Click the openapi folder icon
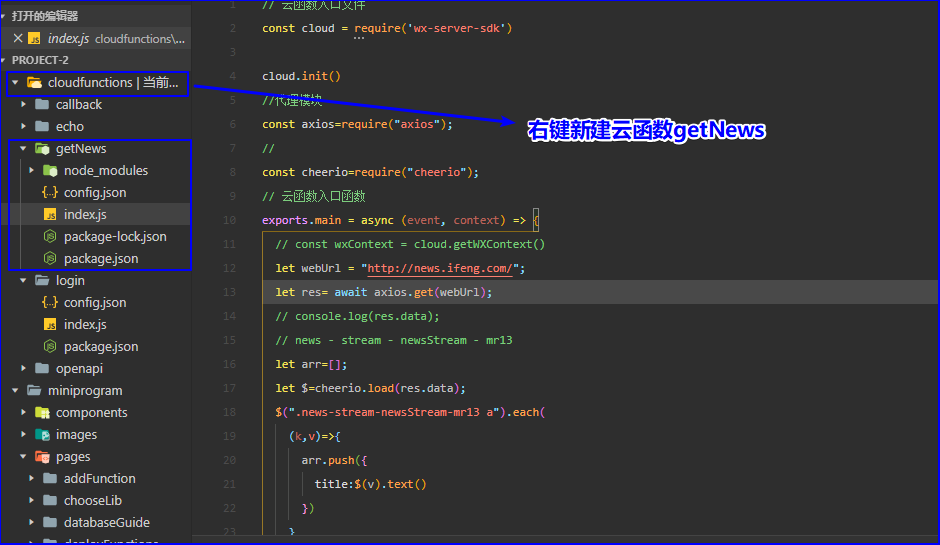The image size is (940, 545). pyautogui.click(x=42, y=368)
